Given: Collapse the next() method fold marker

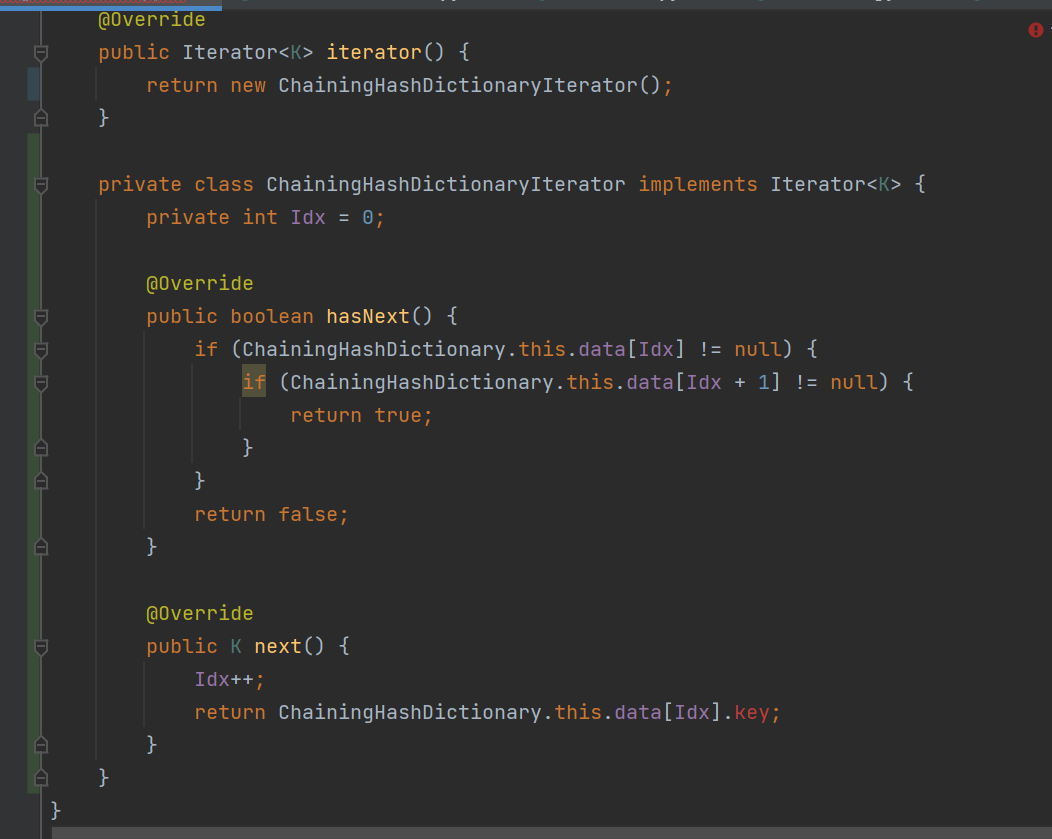Looking at the screenshot, I should pos(41,647).
